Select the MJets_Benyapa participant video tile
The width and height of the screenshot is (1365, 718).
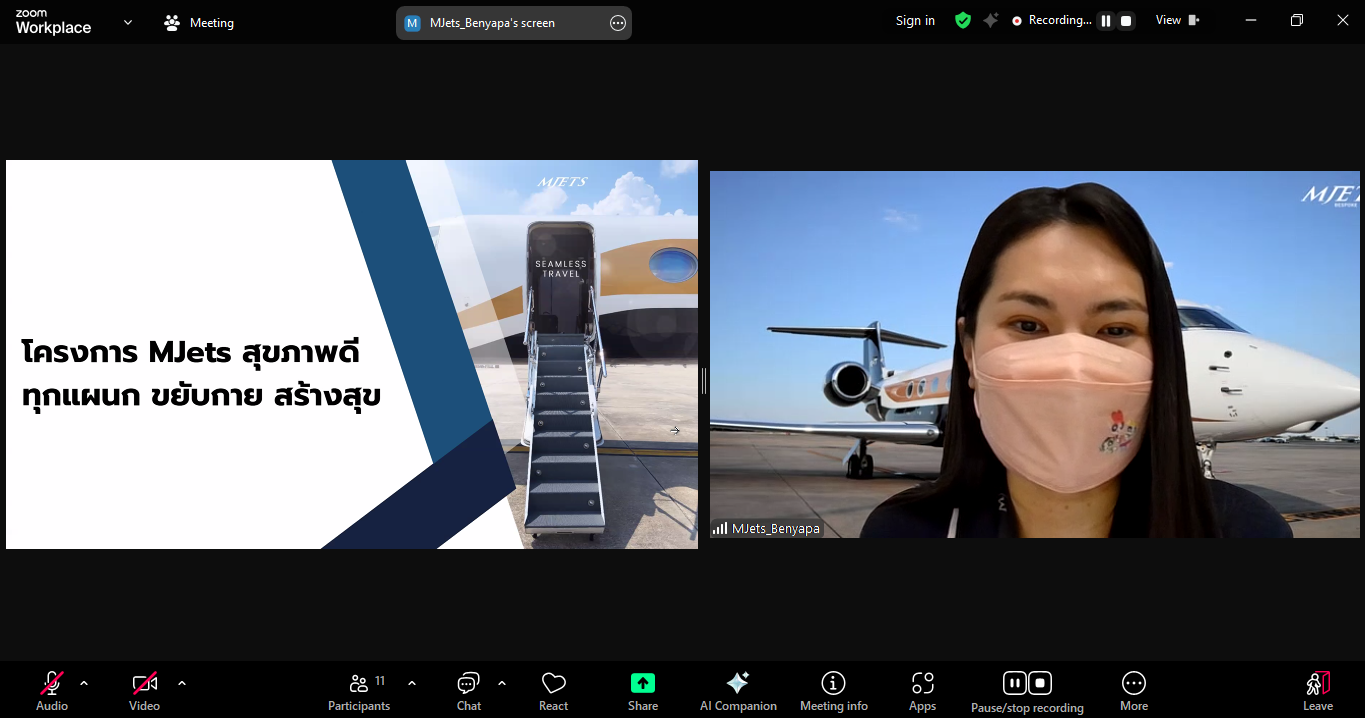[x=1035, y=355]
